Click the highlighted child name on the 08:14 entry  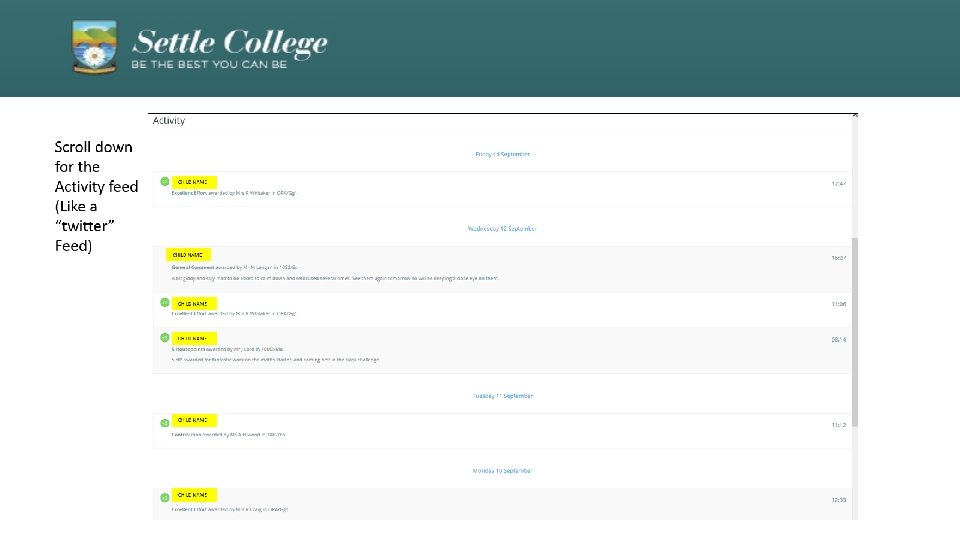click(194, 338)
